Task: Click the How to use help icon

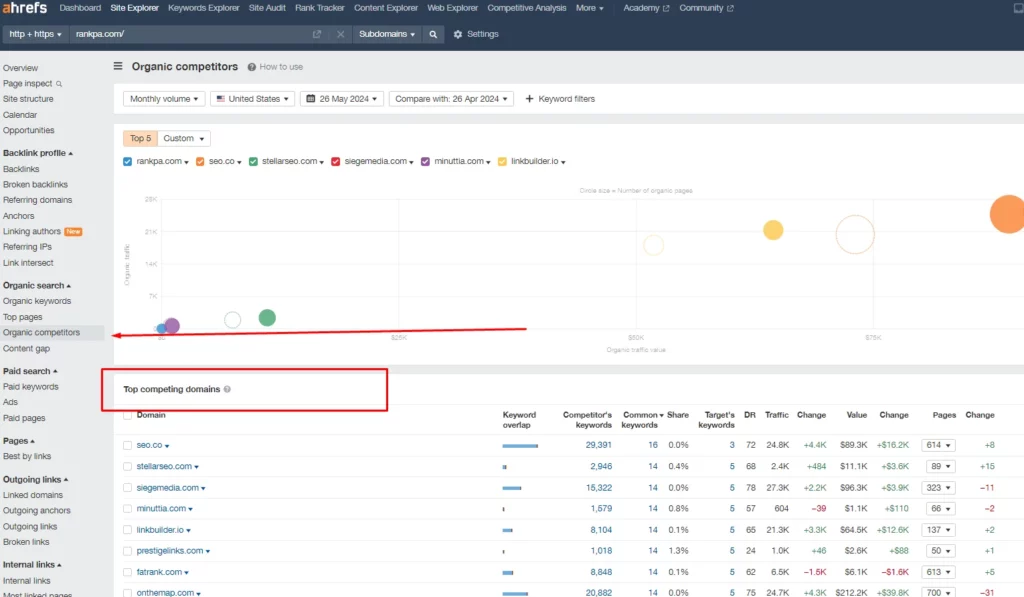Action: [x=251, y=67]
